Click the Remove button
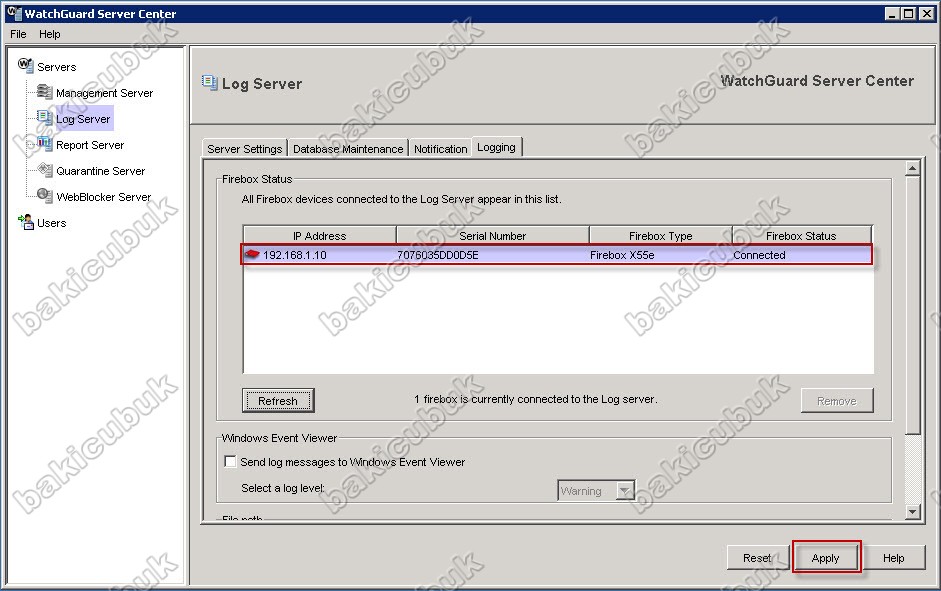941x591 pixels. click(837, 401)
